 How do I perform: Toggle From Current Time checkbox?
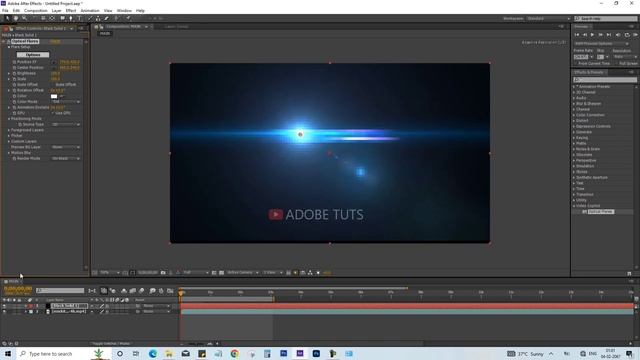pos(576,64)
